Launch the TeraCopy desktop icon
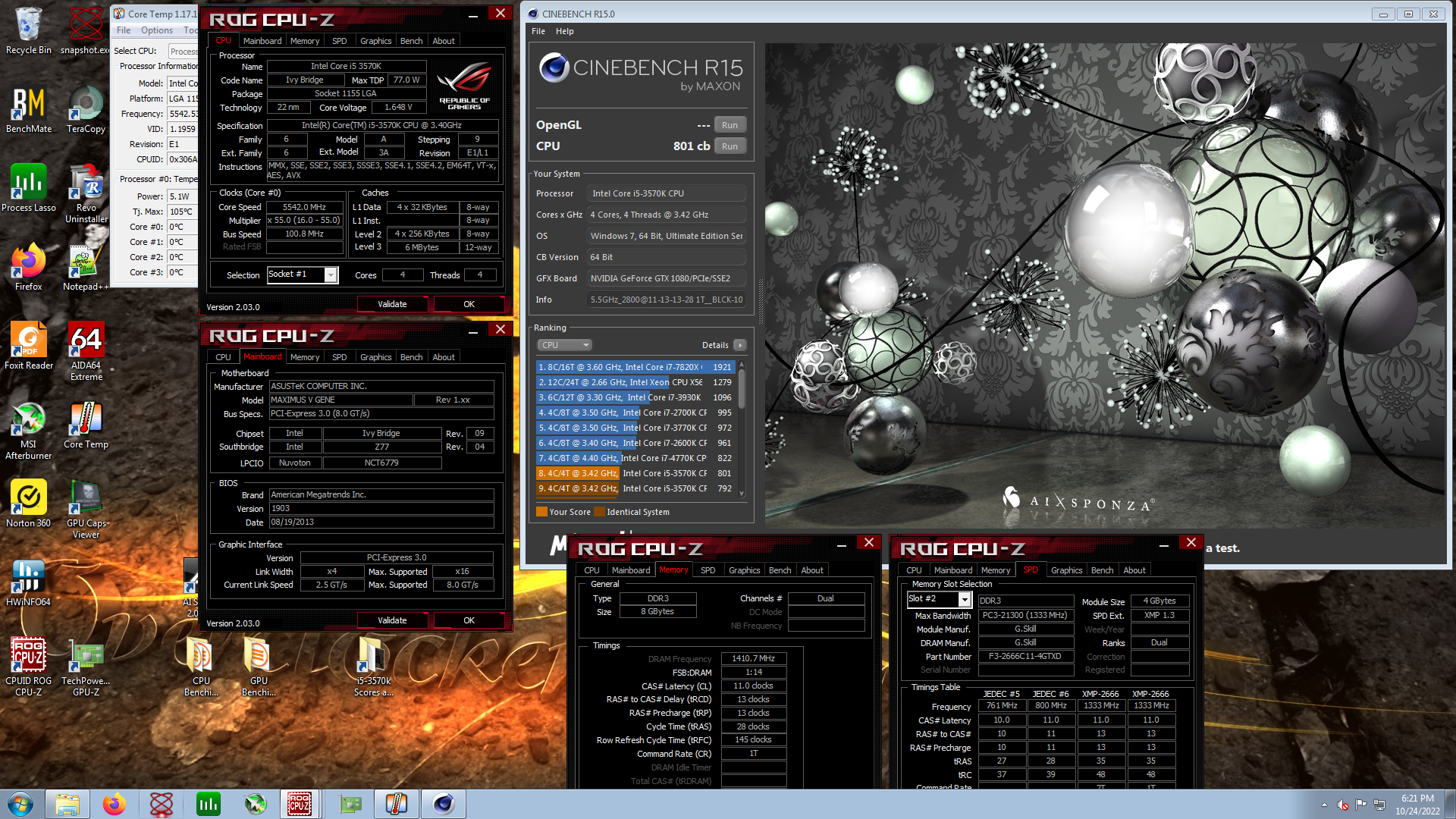 point(86,109)
